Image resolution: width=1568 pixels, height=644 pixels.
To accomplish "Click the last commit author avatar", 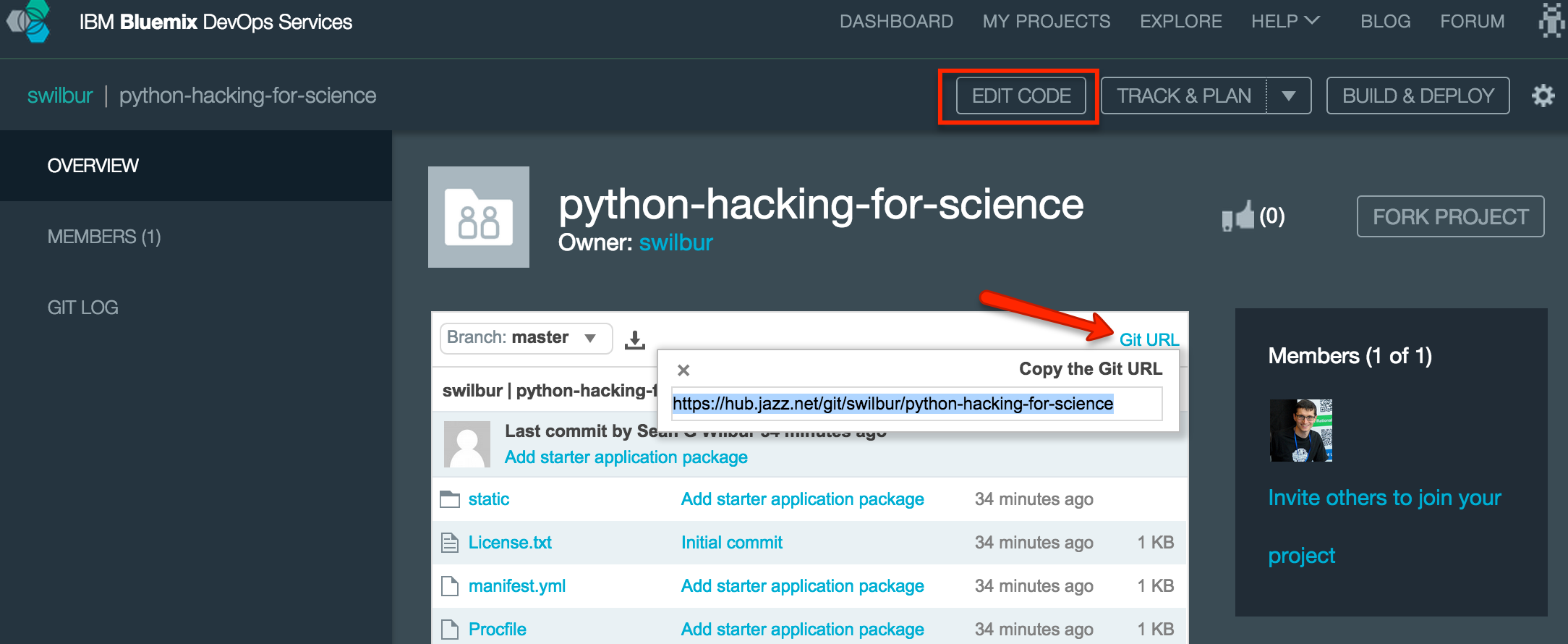I will tap(466, 444).
